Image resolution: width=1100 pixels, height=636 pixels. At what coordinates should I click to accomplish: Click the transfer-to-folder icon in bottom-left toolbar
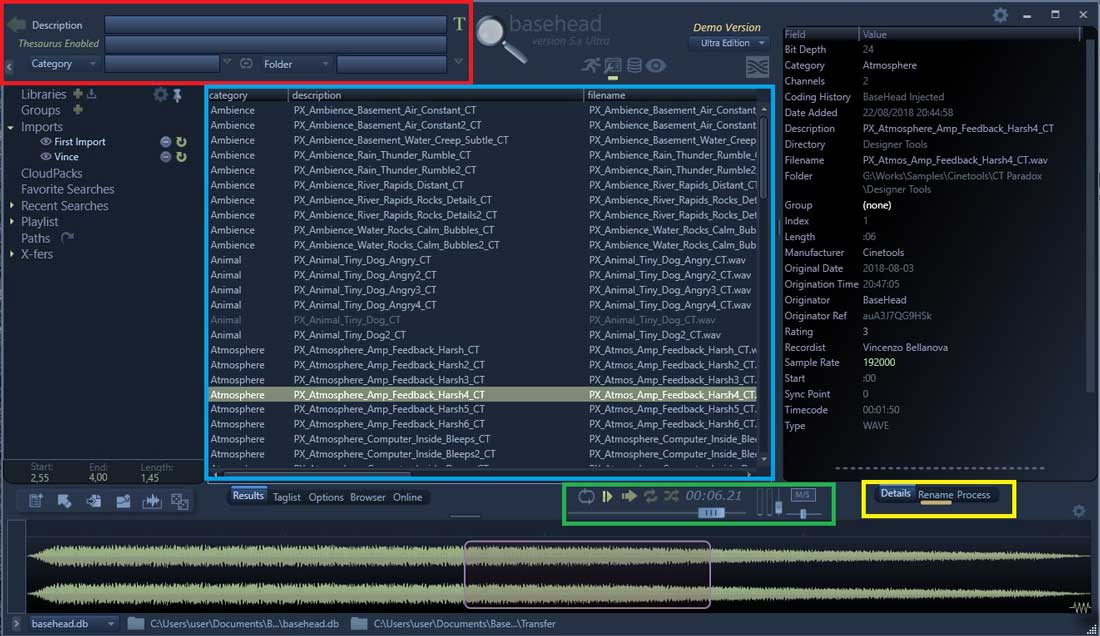[93, 501]
